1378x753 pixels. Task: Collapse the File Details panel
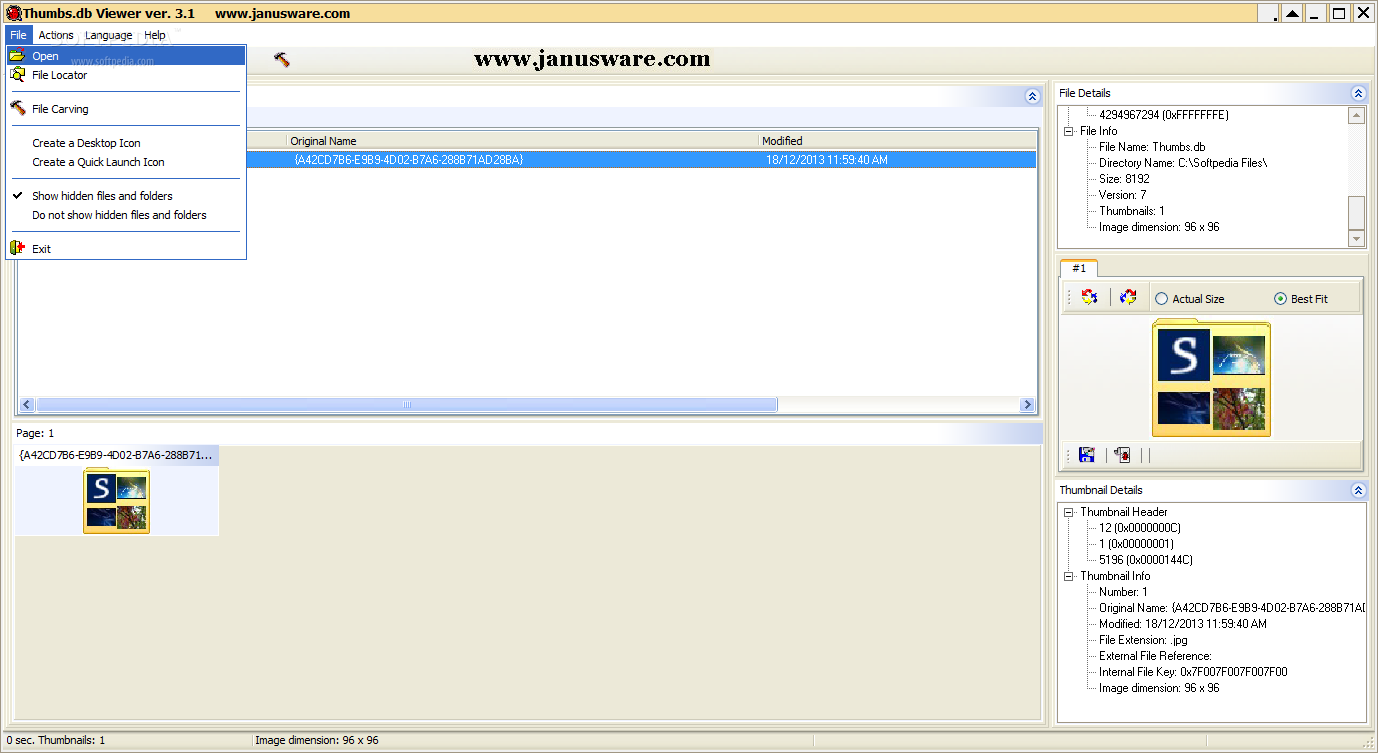(1358, 93)
